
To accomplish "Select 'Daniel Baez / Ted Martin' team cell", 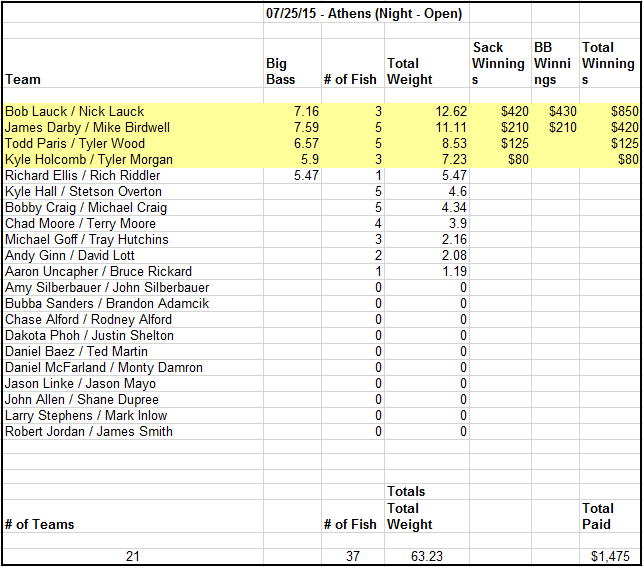I will 76,351.
